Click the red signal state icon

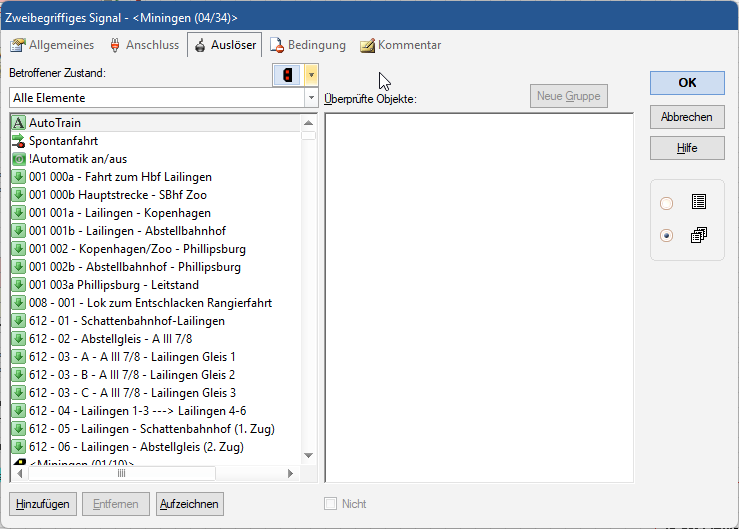[x=289, y=75]
